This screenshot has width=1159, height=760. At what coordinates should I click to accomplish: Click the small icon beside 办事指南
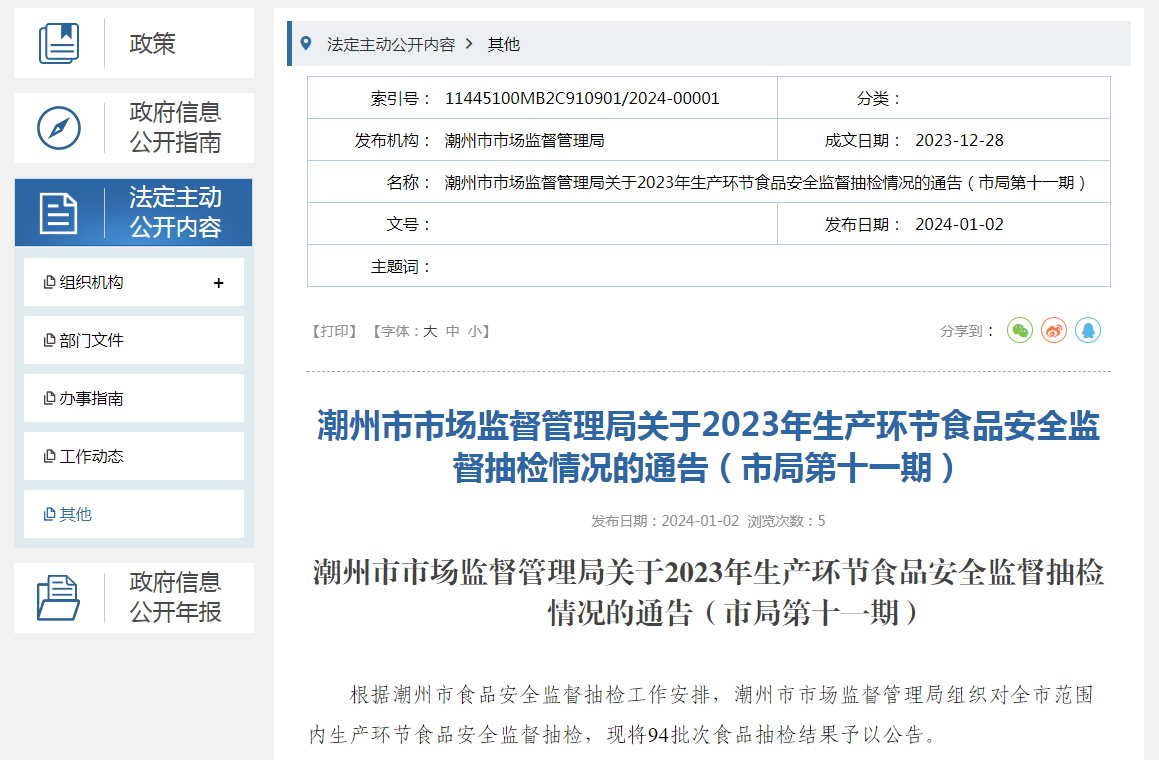50,398
